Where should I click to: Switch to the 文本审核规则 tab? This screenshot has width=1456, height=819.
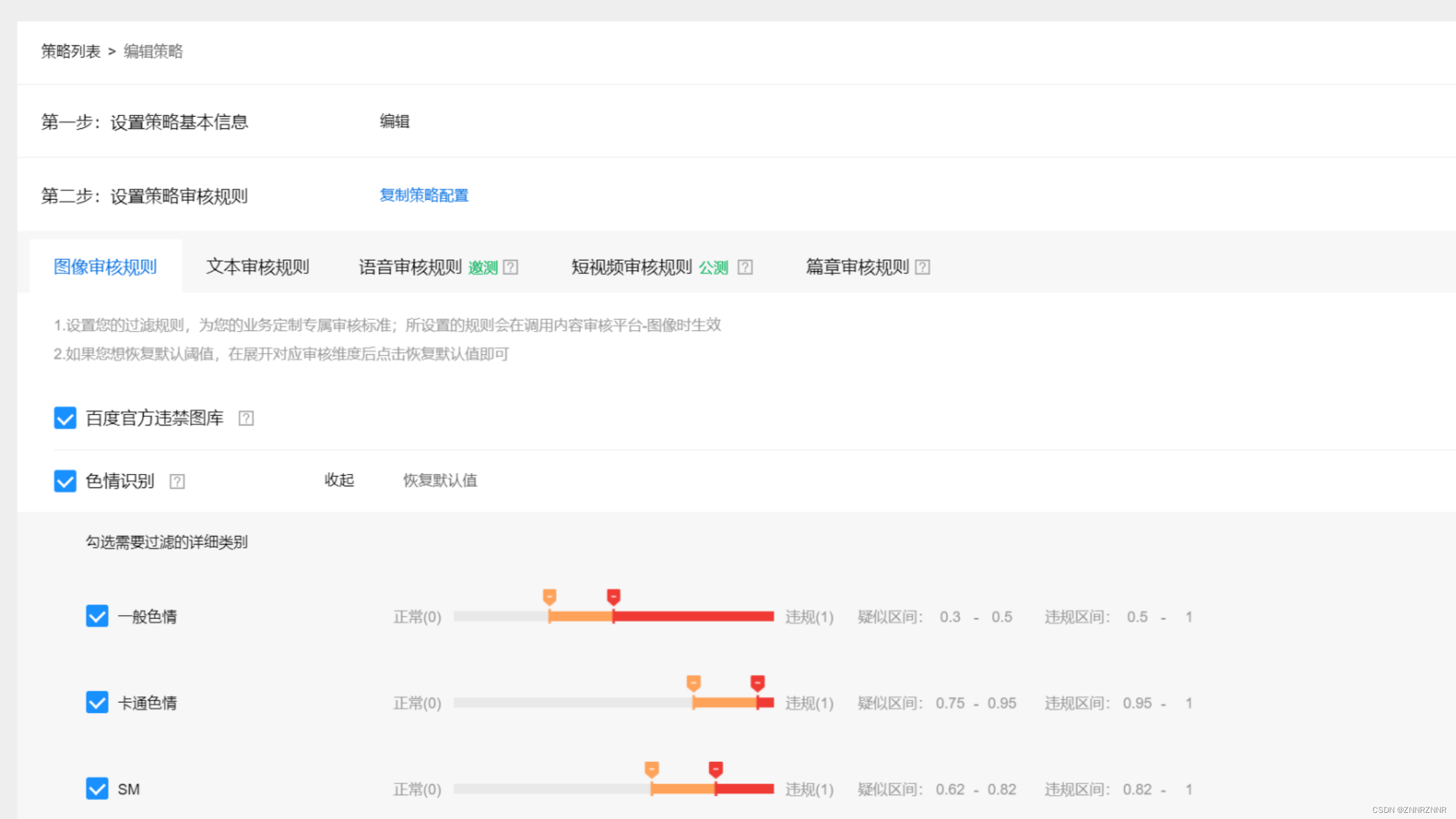[x=258, y=267]
